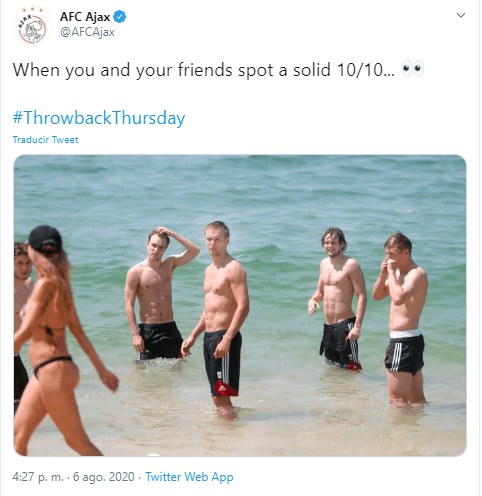
Task: Expand the tweet options chevron
Action: click(x=460, y=15)
